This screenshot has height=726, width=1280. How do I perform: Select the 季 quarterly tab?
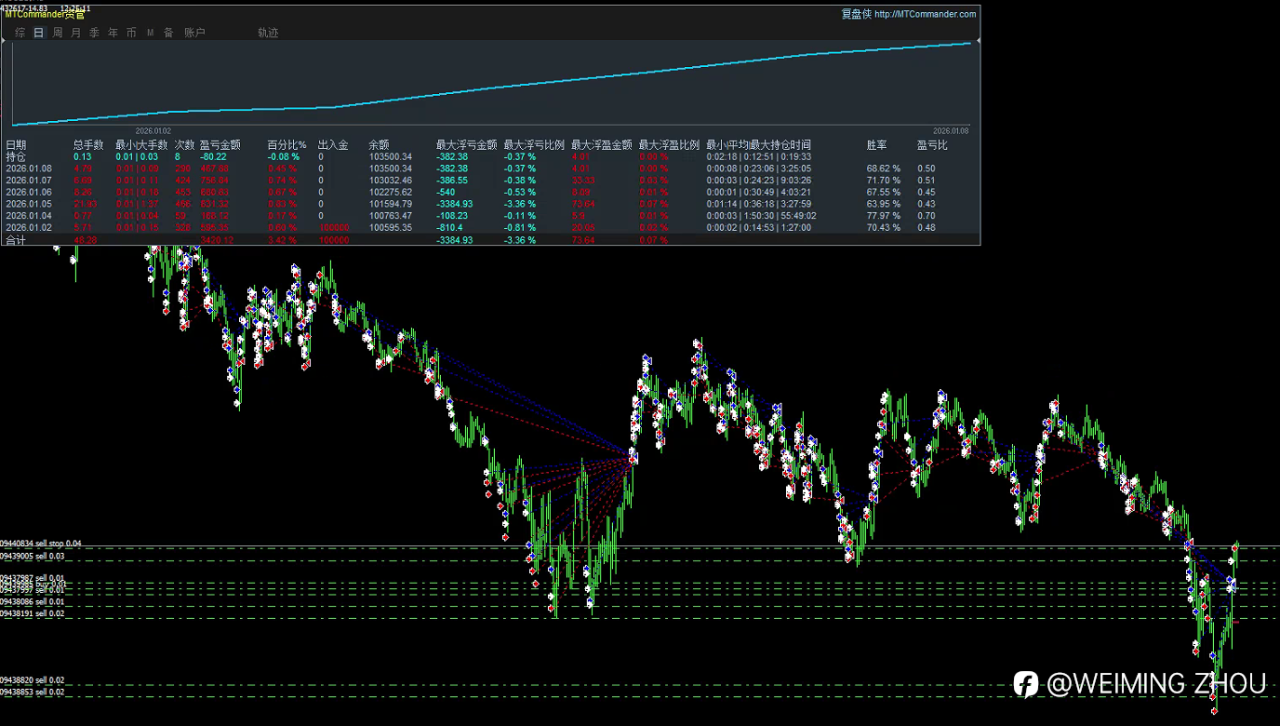(94, 33)
